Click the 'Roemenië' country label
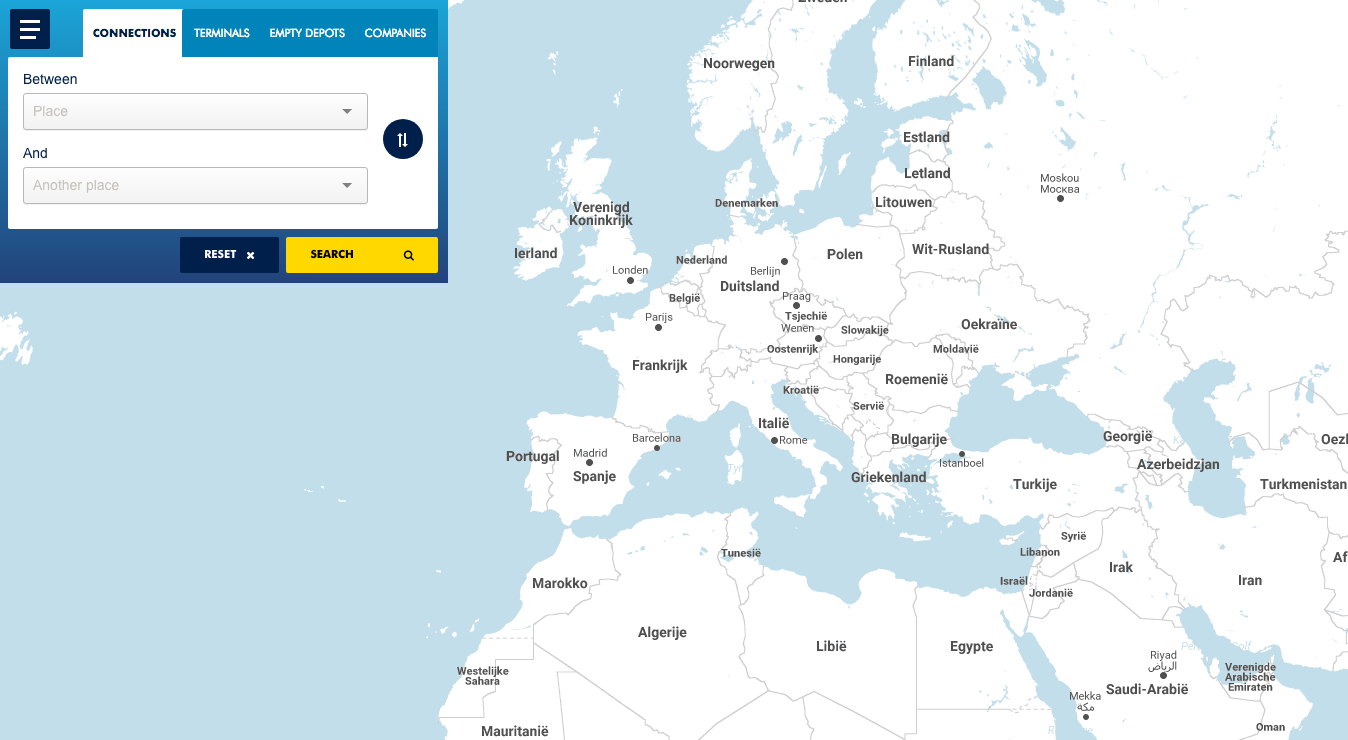This screenshot has width=1348, height=740. [x=917, y=380]
